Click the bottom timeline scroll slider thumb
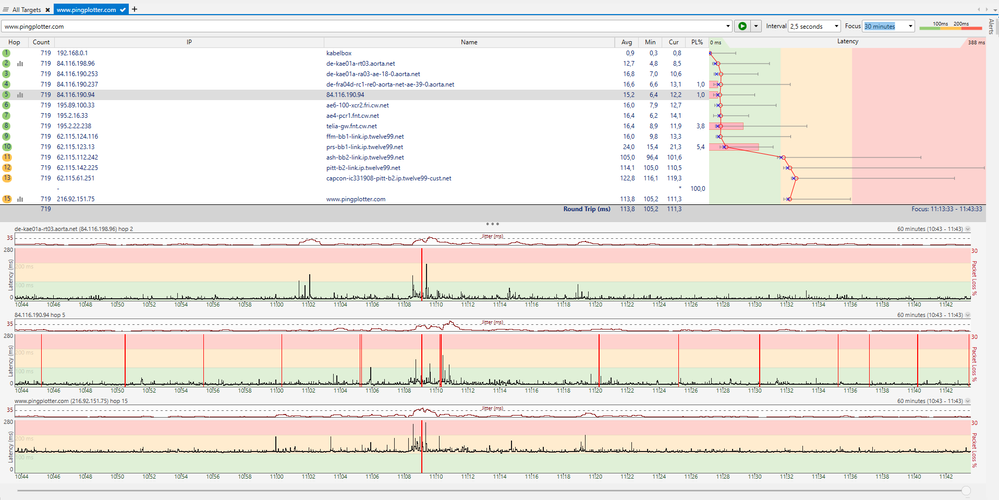 966,490
